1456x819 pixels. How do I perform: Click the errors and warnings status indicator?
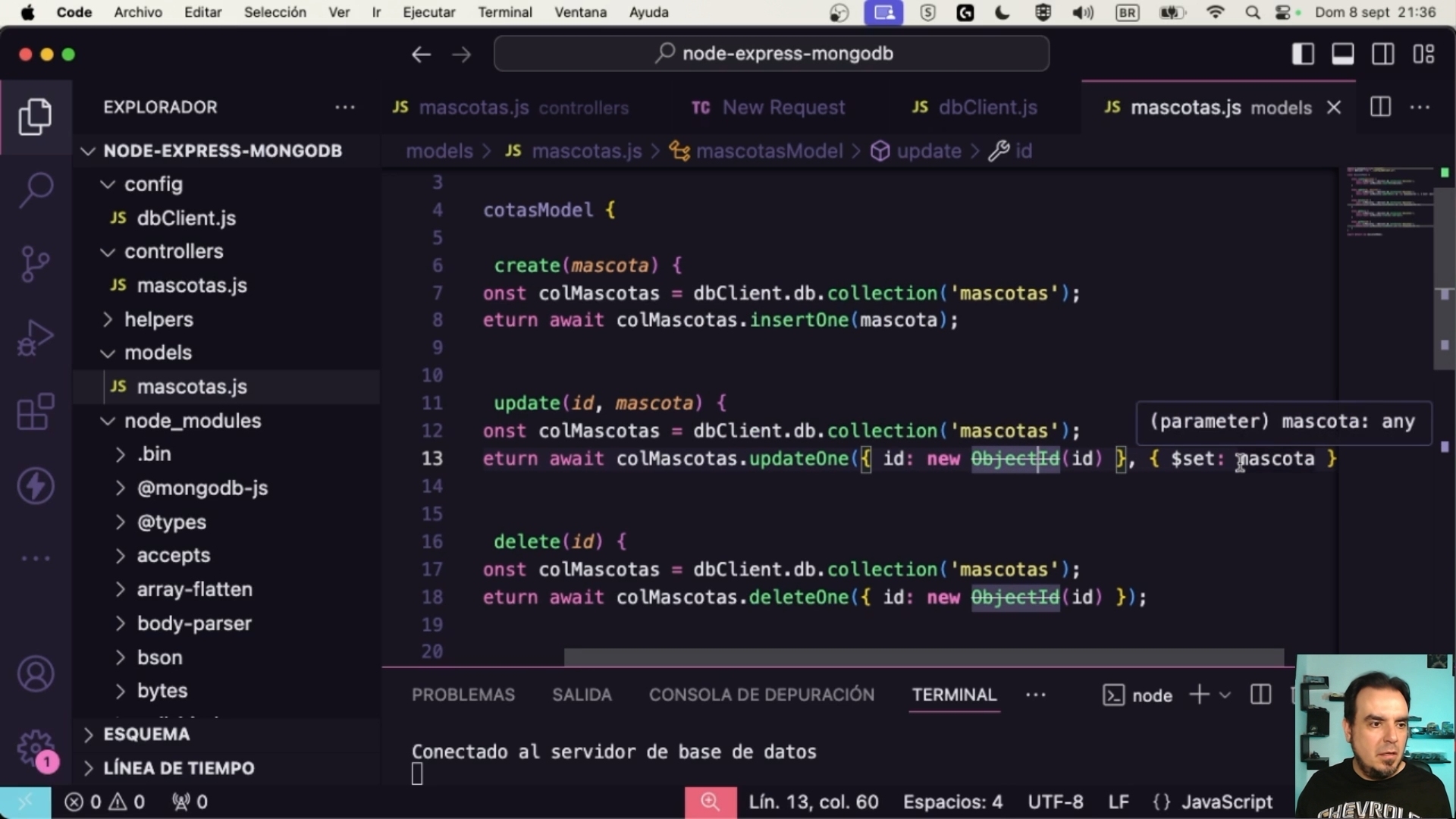[105, 802]
